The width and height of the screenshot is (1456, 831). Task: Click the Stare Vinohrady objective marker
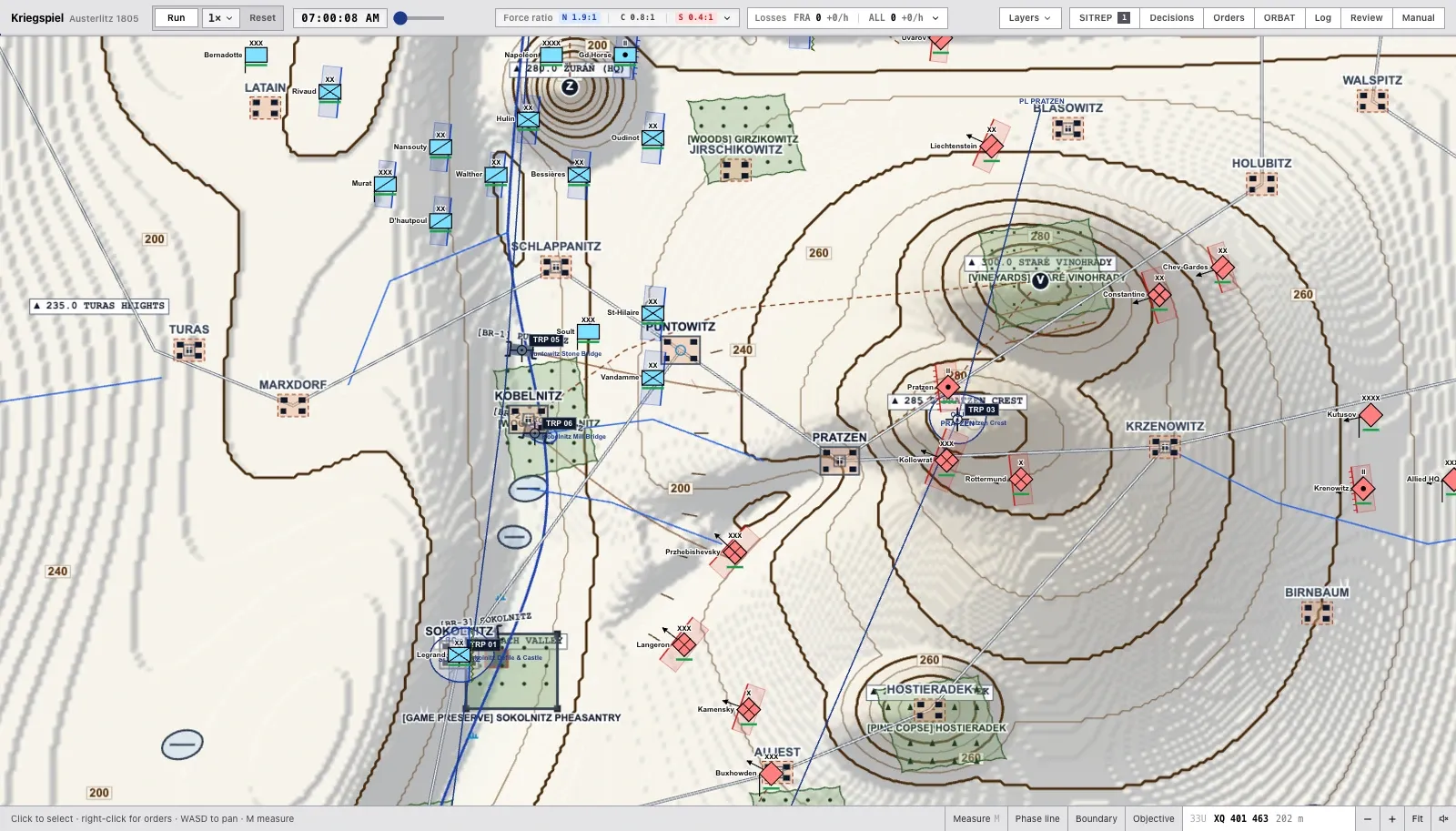[1040, 280]
